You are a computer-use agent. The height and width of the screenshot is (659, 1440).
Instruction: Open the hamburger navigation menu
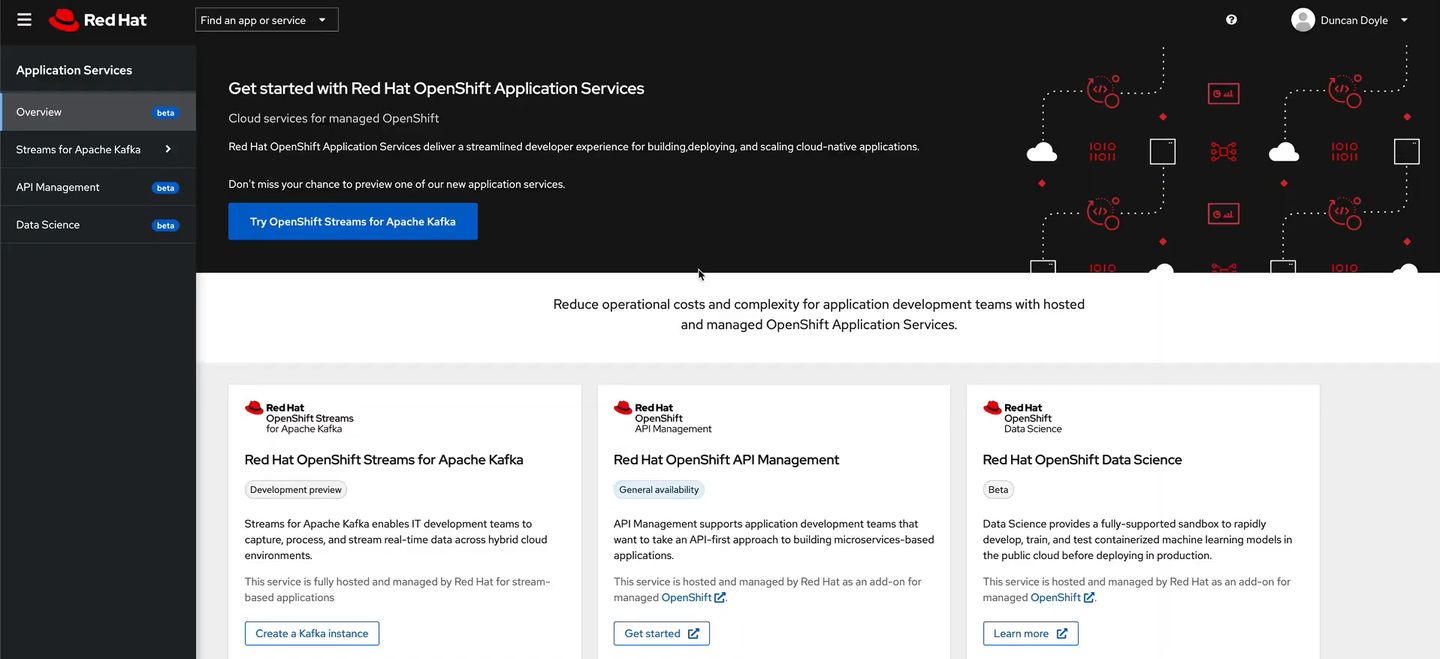pos(24,20)
